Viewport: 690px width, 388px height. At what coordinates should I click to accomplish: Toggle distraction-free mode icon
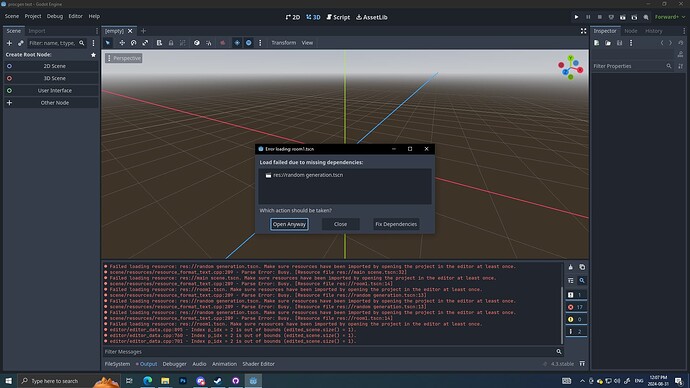(x=583, y=31)
